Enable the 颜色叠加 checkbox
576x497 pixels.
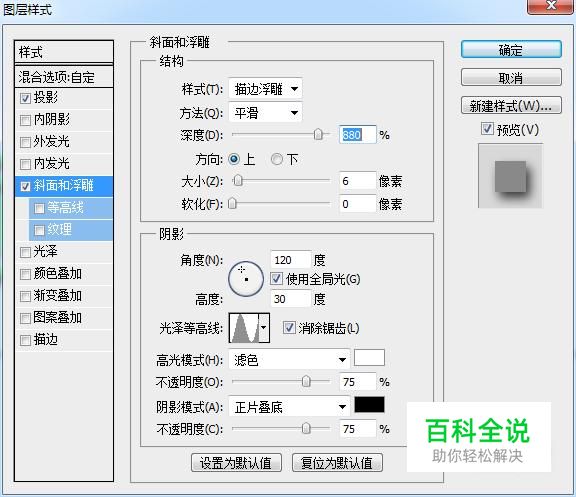pos(25,274)
